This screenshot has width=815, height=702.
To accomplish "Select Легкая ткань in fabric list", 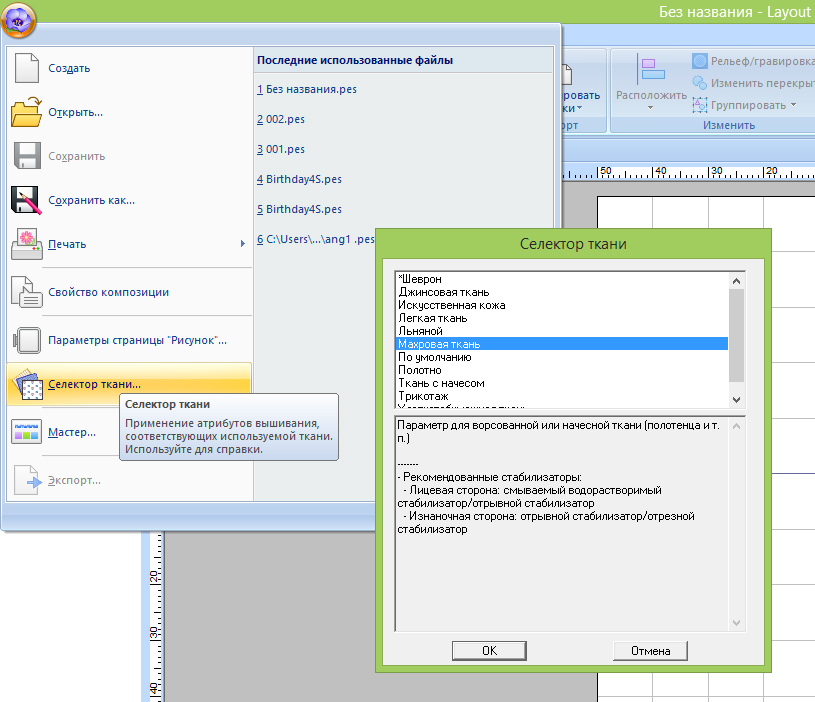I will (x=562, y=318).
